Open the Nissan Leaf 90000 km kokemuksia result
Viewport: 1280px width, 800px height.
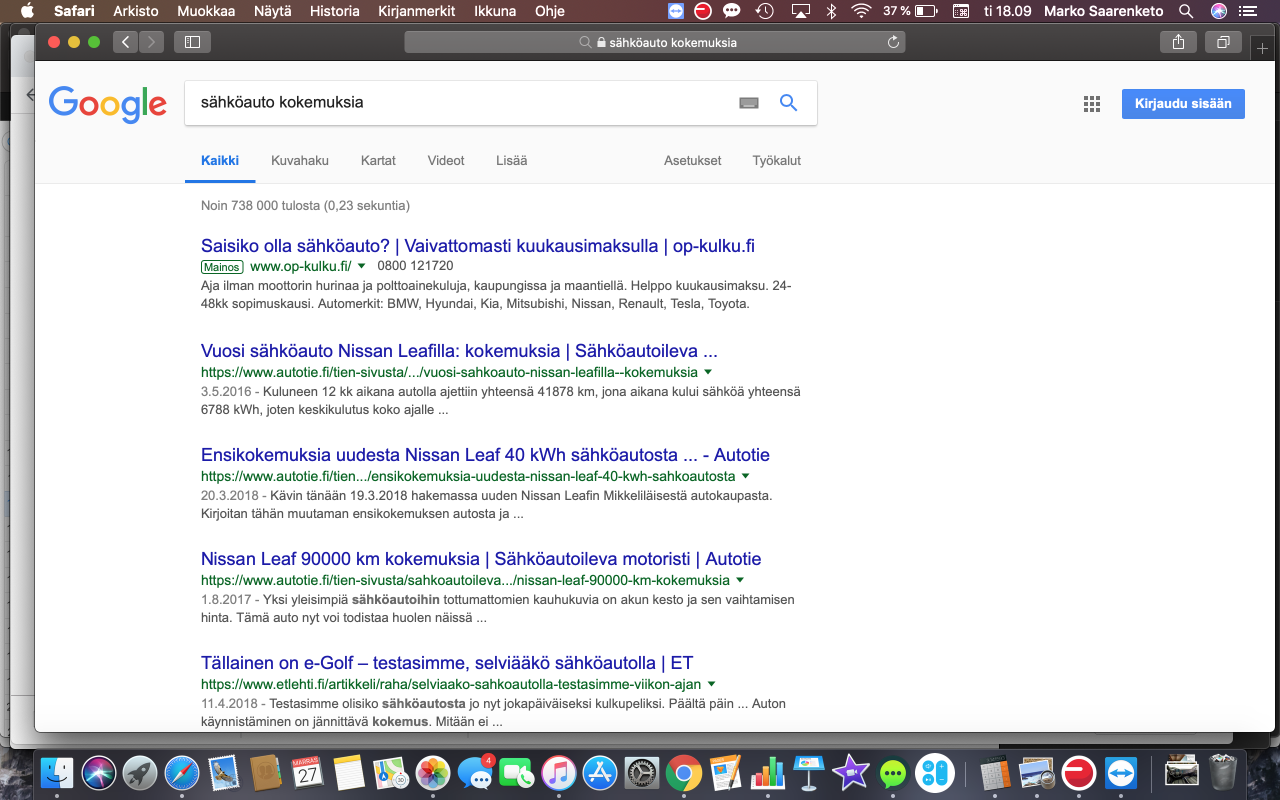(x=480, y=559)
